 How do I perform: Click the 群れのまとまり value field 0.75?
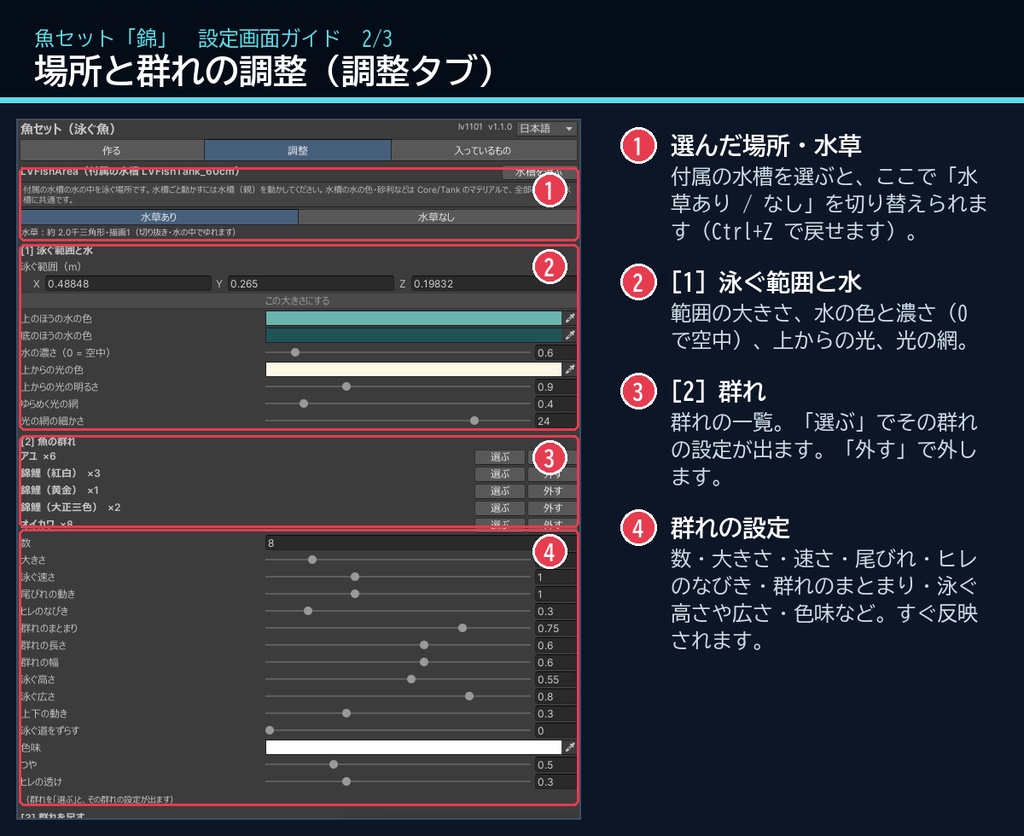pyautogui.click(x=555, y=628)
